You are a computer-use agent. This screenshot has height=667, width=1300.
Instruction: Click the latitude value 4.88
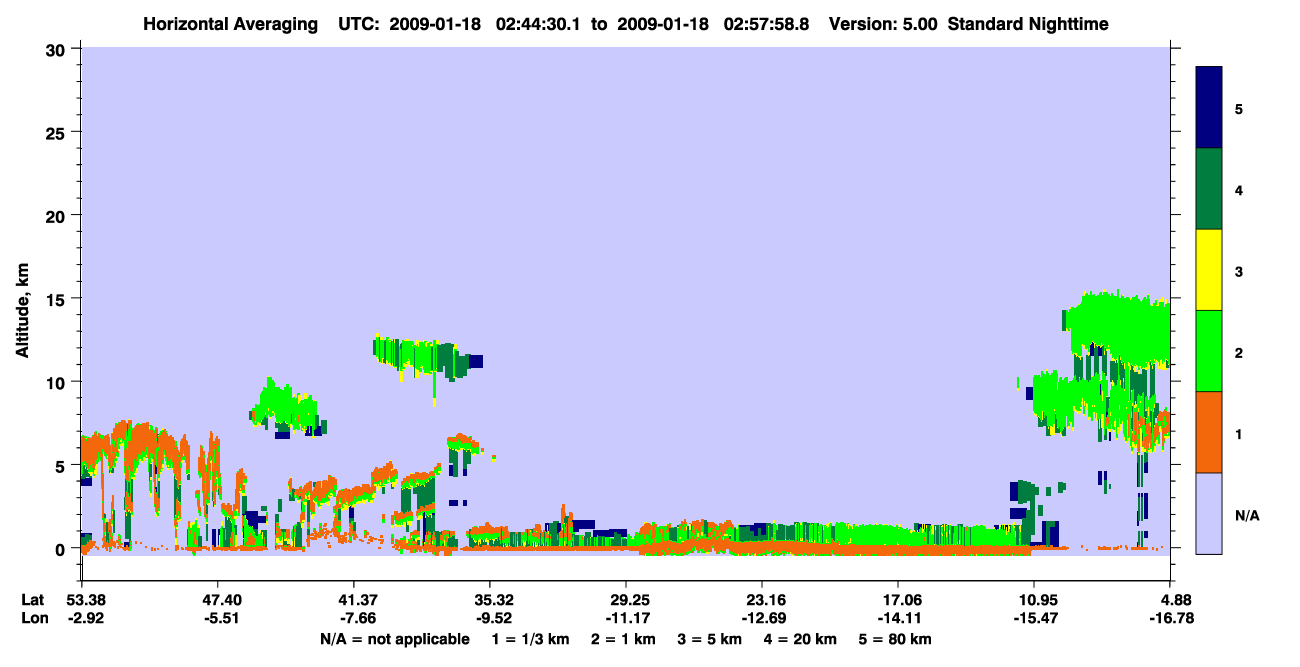(1173, 600)
